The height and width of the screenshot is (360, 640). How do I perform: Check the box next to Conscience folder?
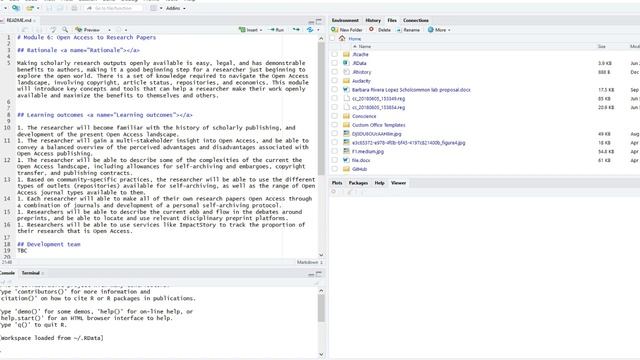tap(335, 116)
